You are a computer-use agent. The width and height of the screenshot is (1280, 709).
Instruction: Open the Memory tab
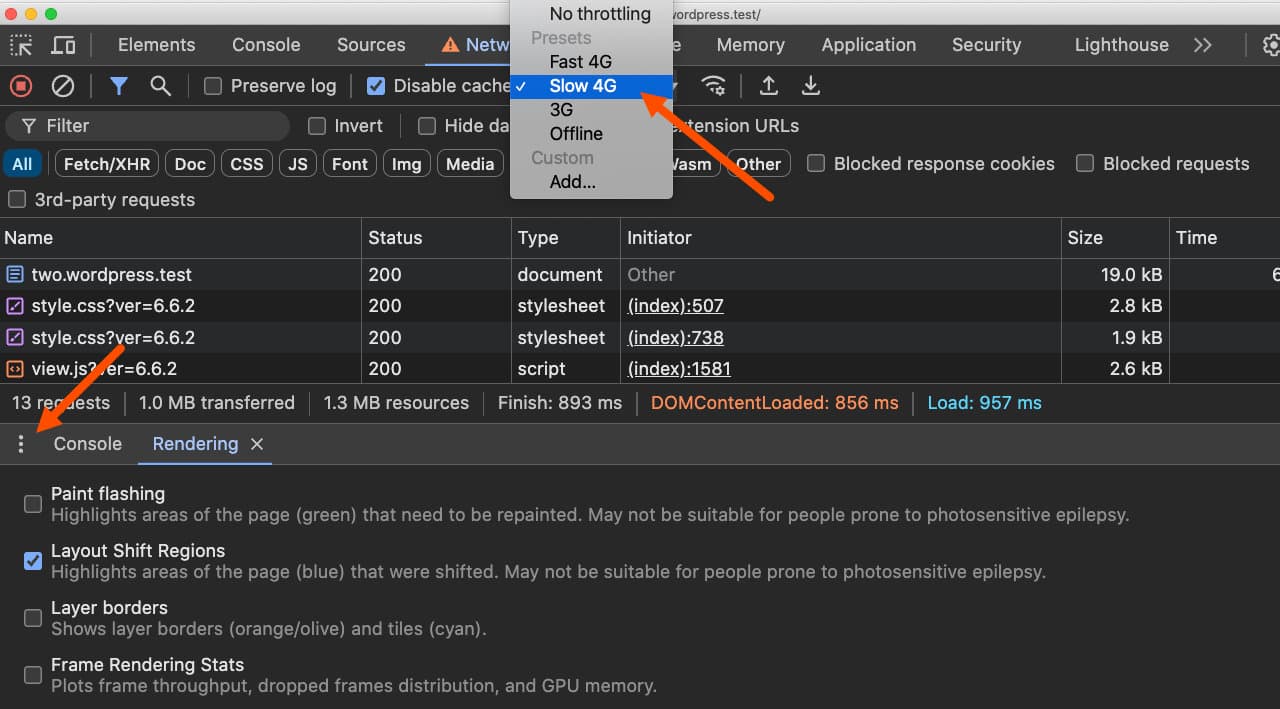[x=750, y=45]
